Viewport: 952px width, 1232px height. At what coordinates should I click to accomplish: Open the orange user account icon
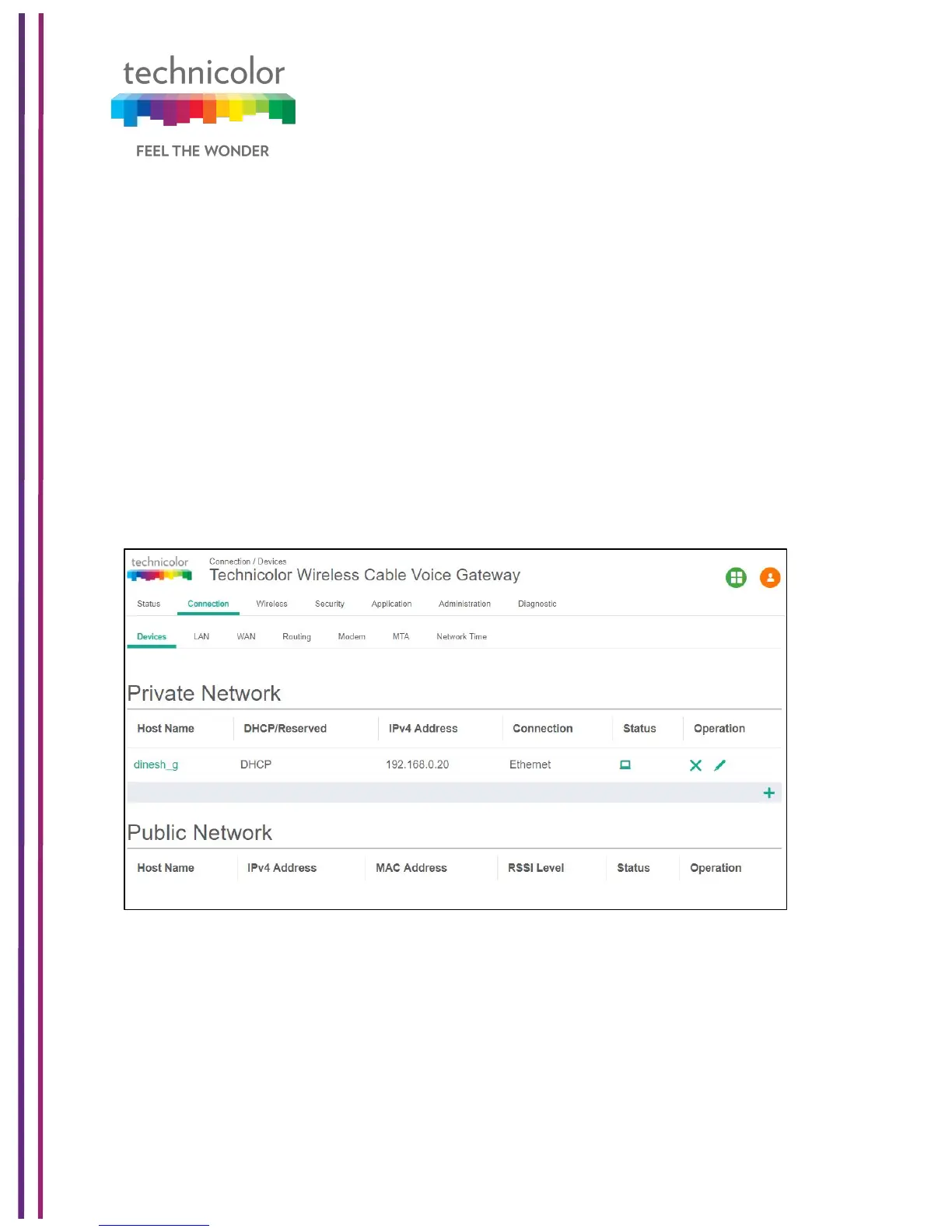pyautogui.click(x=770, y=578)
